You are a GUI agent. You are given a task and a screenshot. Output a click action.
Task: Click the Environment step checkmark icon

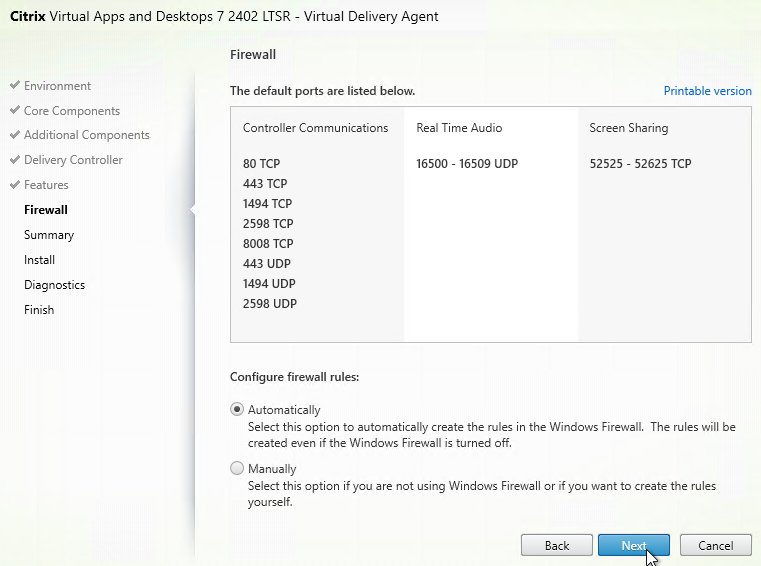[x=15, y=85]
